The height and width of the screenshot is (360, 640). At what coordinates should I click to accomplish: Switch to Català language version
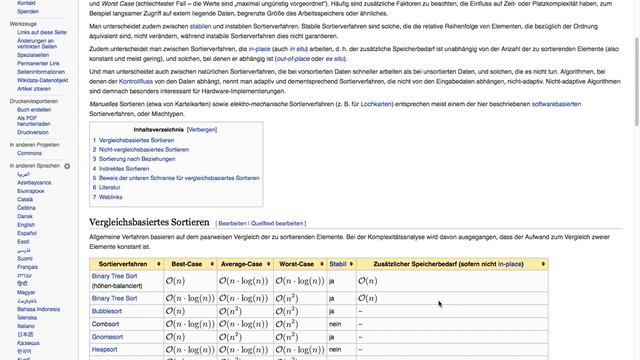25,200
